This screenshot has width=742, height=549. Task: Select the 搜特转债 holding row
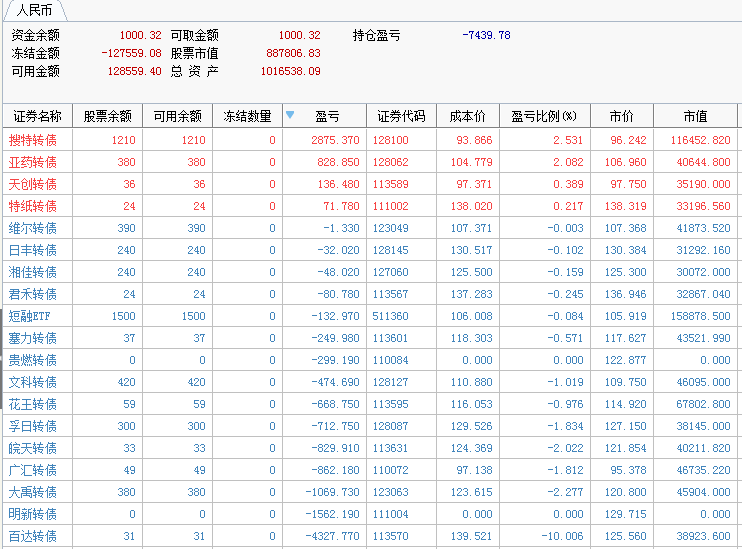pyautogui.click(x=33, y=140)
